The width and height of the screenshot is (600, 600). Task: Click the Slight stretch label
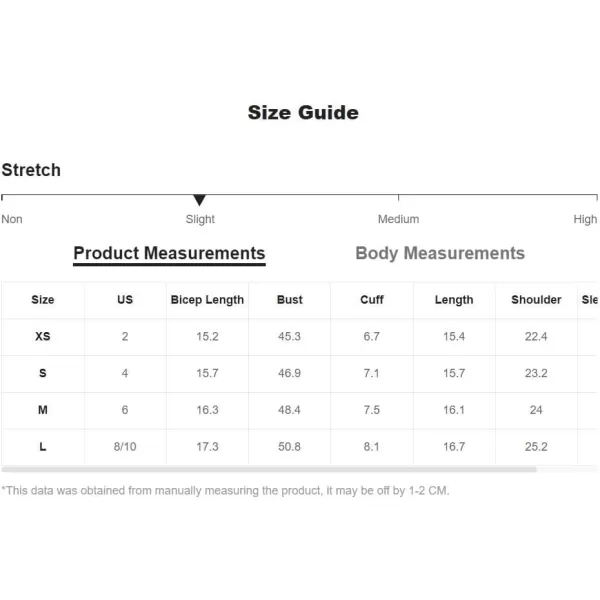200,220
